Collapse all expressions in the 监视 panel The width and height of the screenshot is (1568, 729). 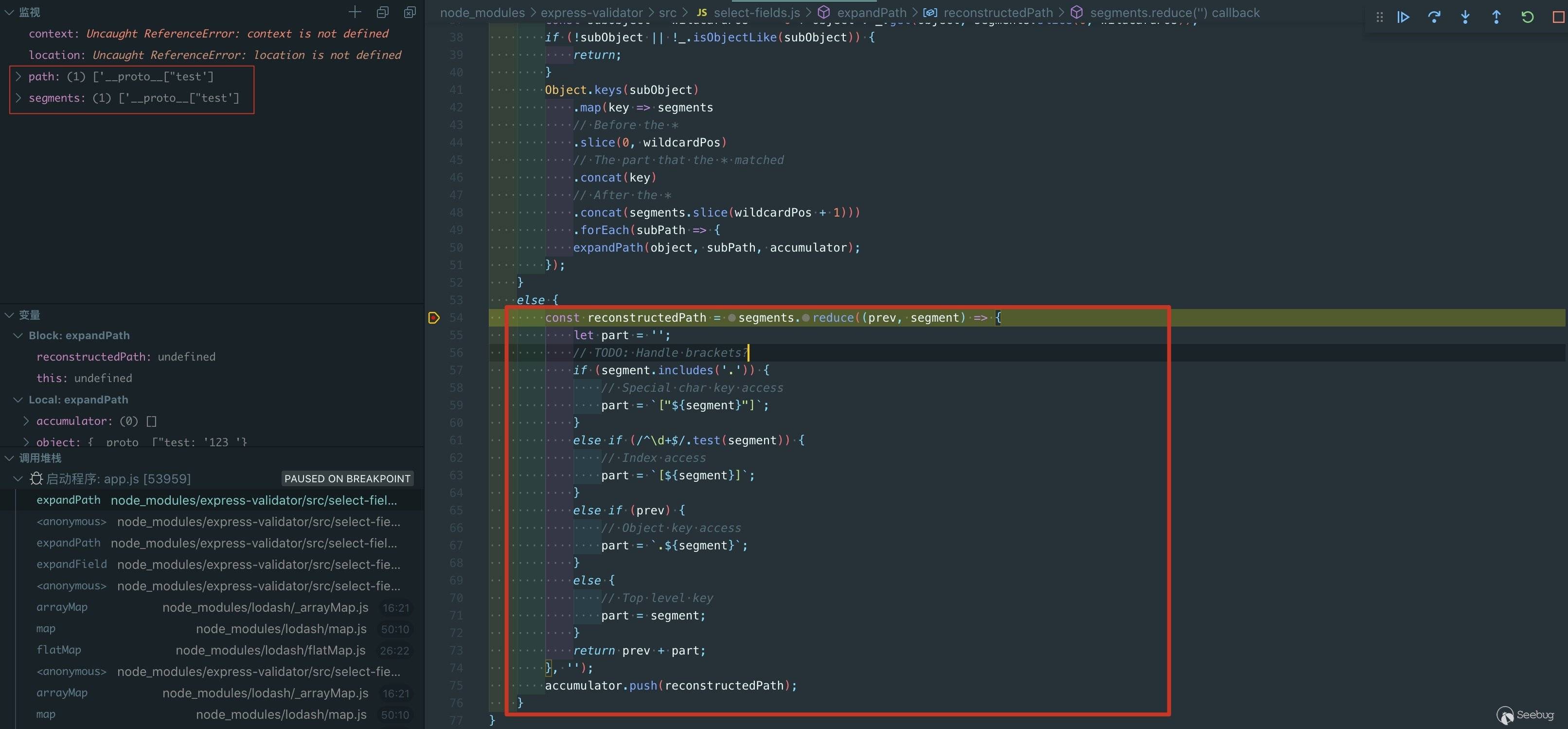tap(382, 12)
